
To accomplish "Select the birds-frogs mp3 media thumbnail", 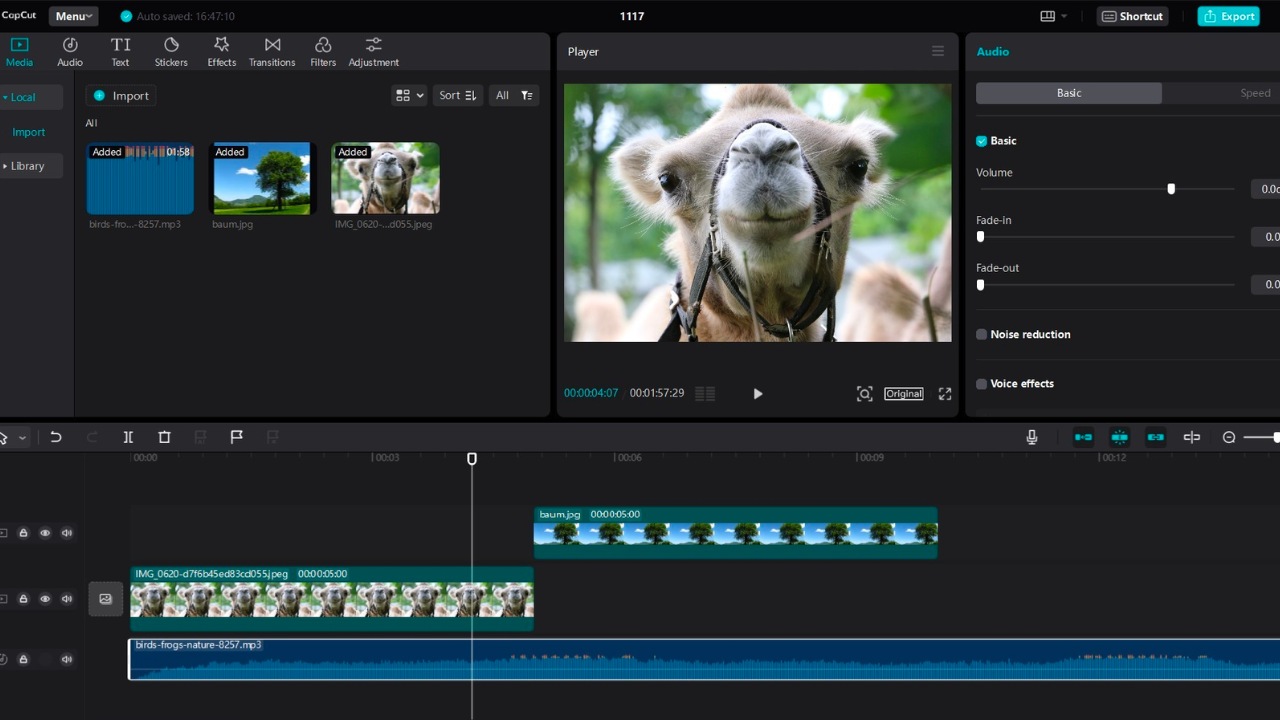I will pos(140,178).
